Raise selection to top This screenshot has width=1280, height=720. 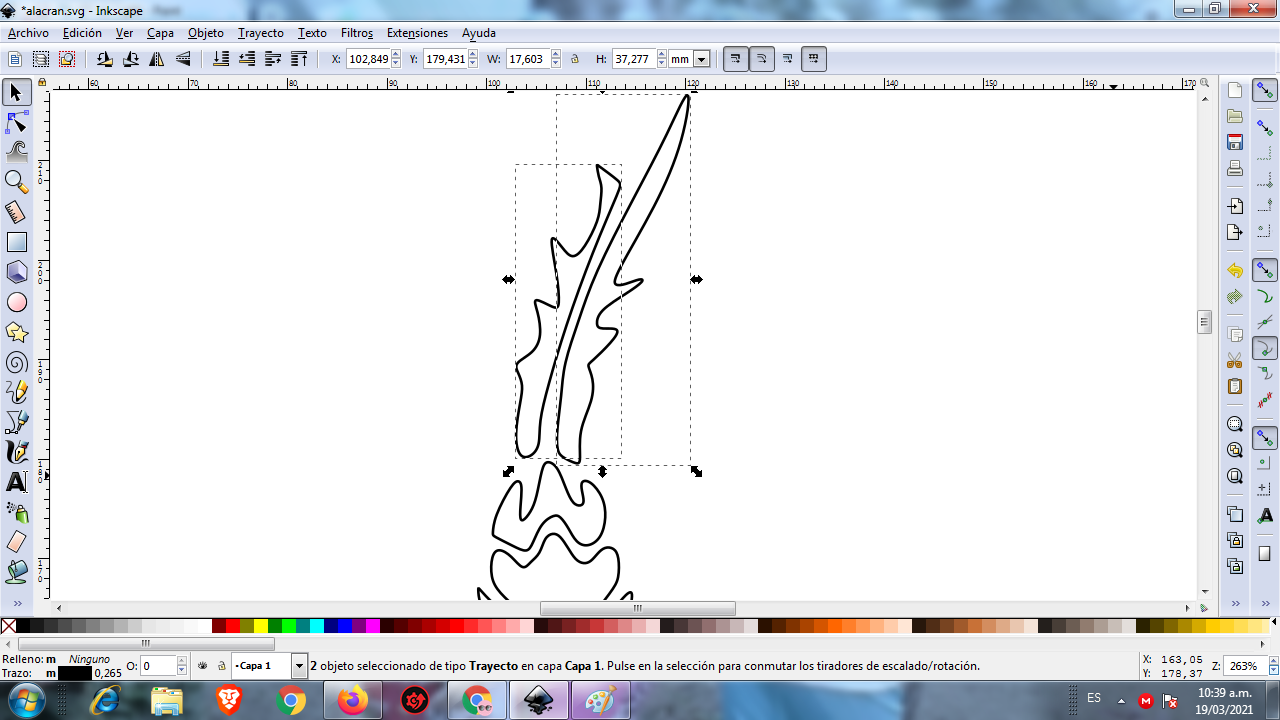point(299,59)
